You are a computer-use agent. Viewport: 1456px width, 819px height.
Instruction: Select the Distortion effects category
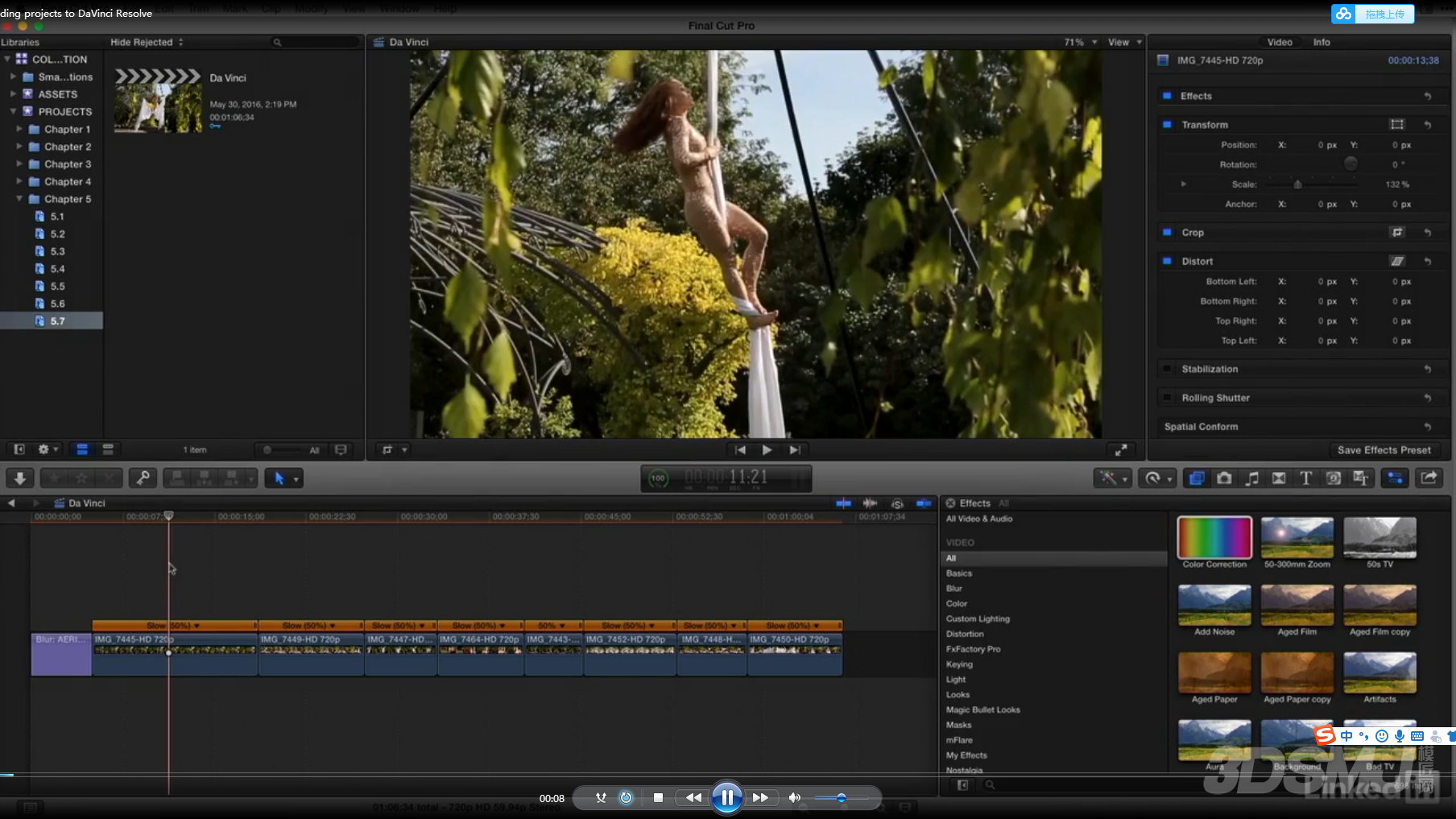pos(965,634)
